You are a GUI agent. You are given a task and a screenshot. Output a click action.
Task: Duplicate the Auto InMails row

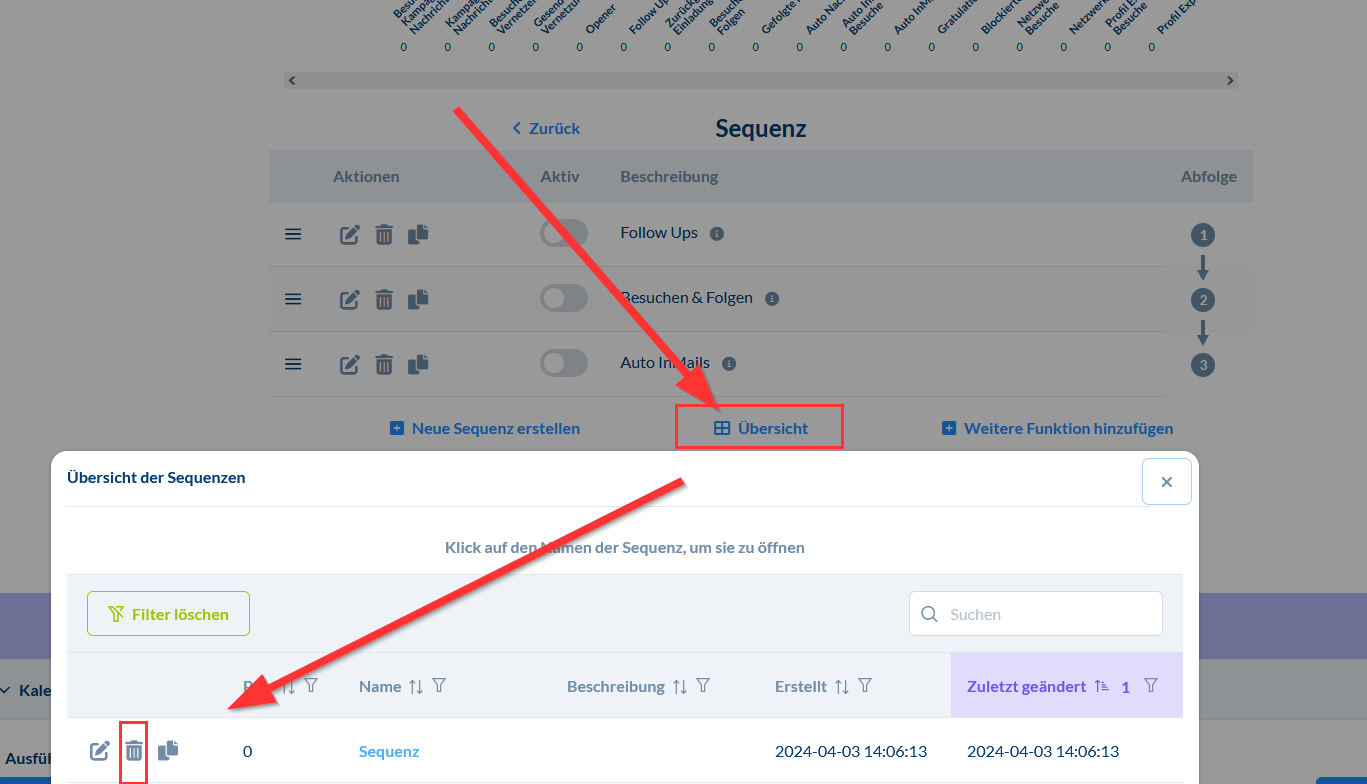coord(418,363)
